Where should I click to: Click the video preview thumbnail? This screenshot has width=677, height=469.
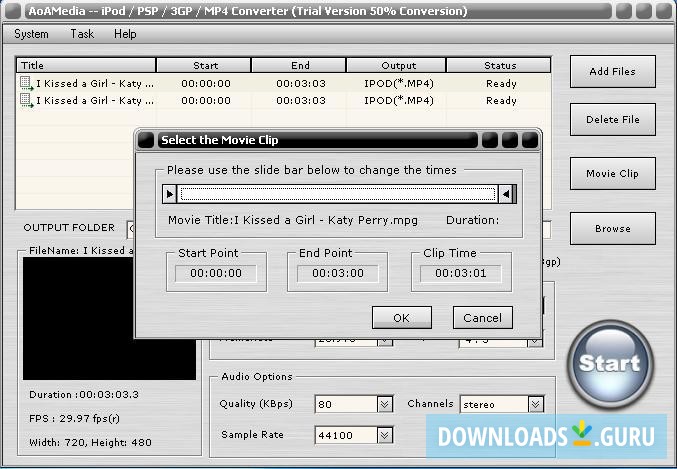[109, 319]
